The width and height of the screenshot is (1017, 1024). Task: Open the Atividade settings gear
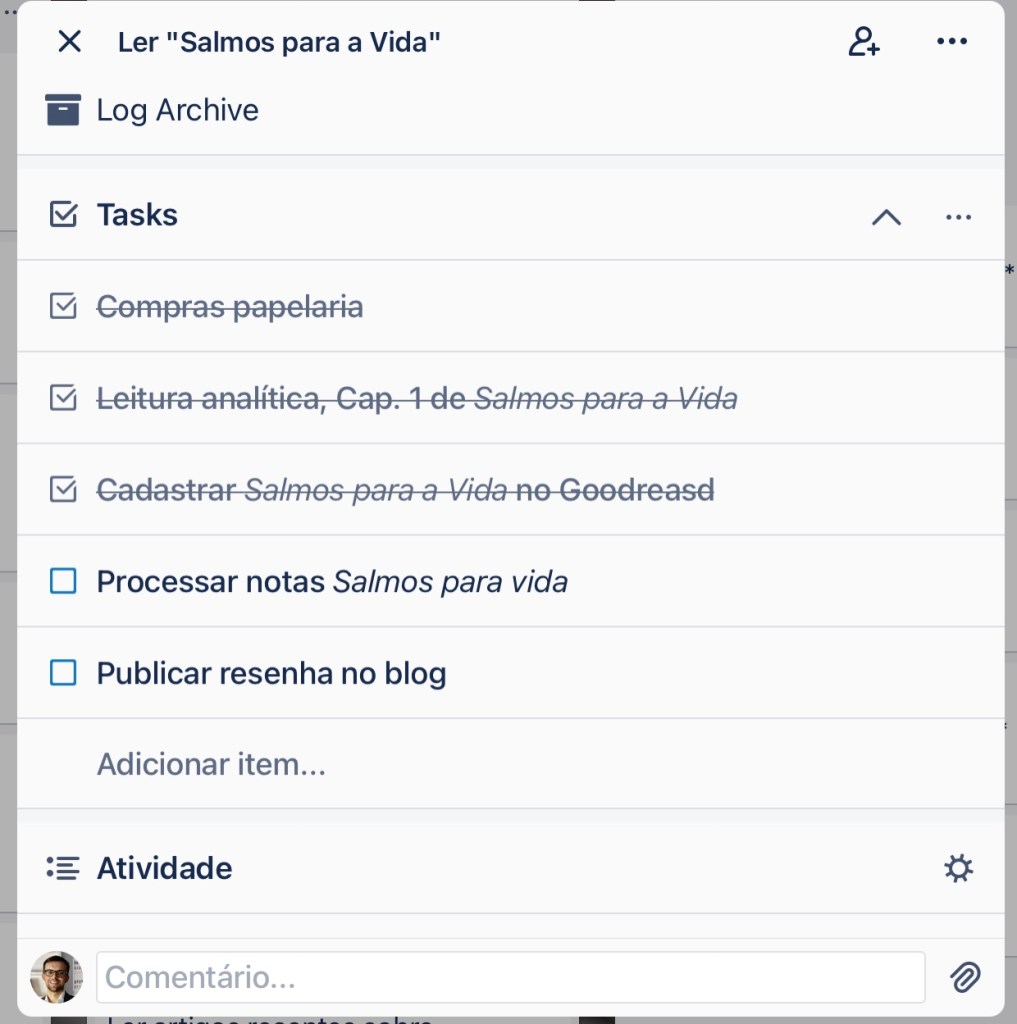tap(958, 868)
